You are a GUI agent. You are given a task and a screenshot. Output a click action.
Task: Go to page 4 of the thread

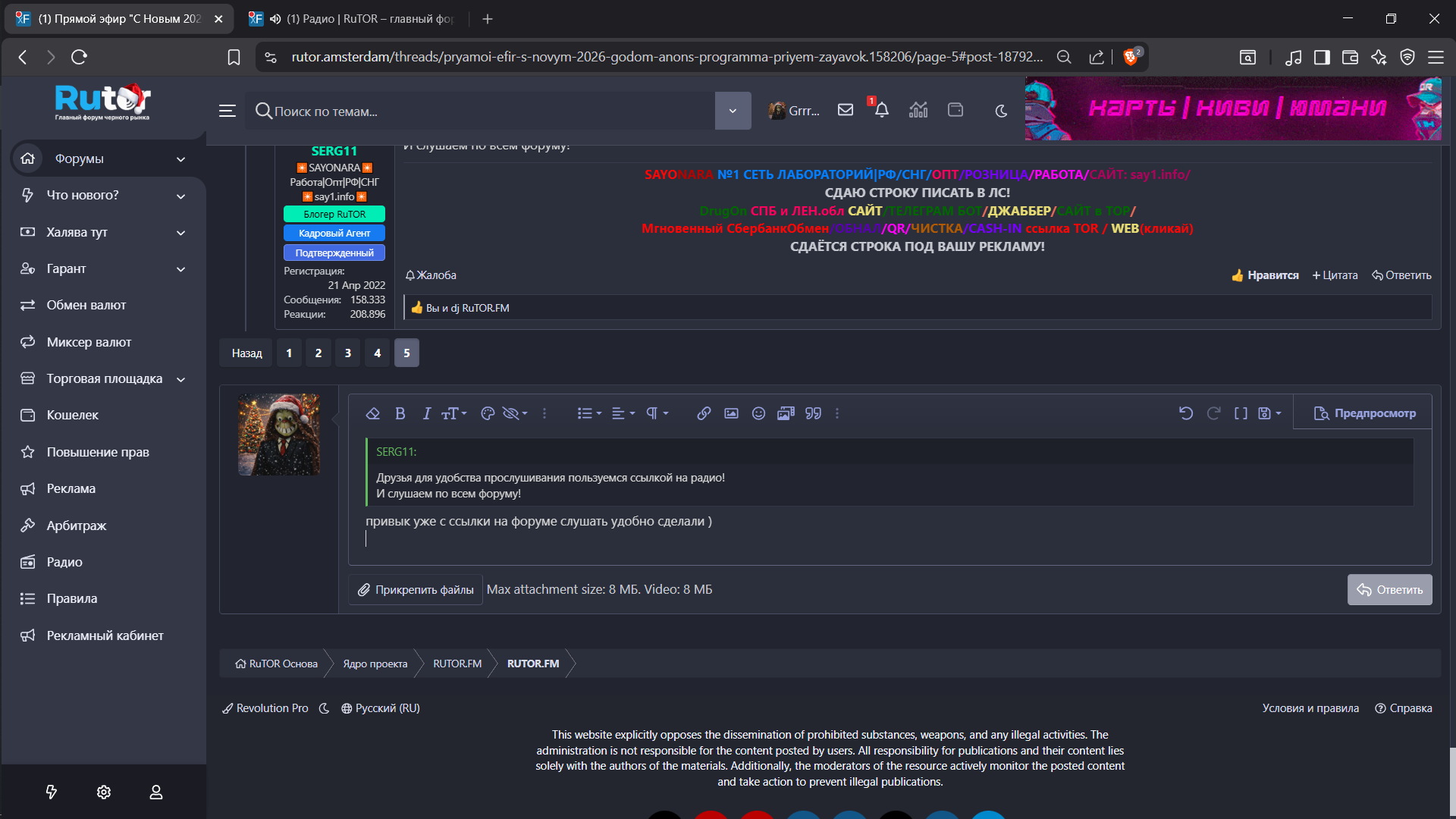point(377,353)
